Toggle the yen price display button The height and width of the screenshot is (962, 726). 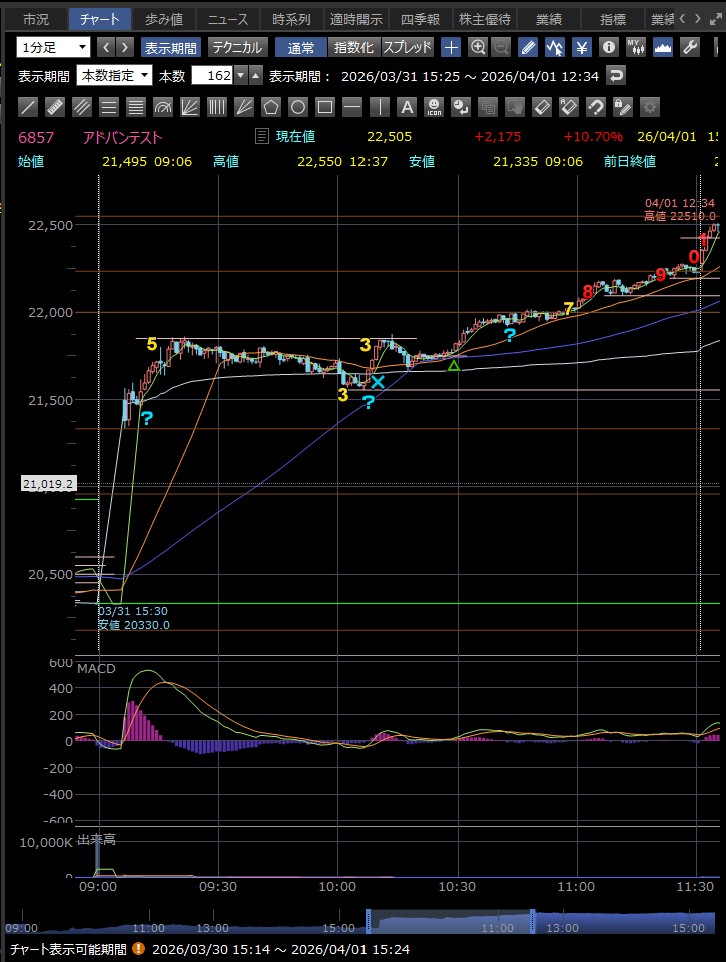coord(581,47)
